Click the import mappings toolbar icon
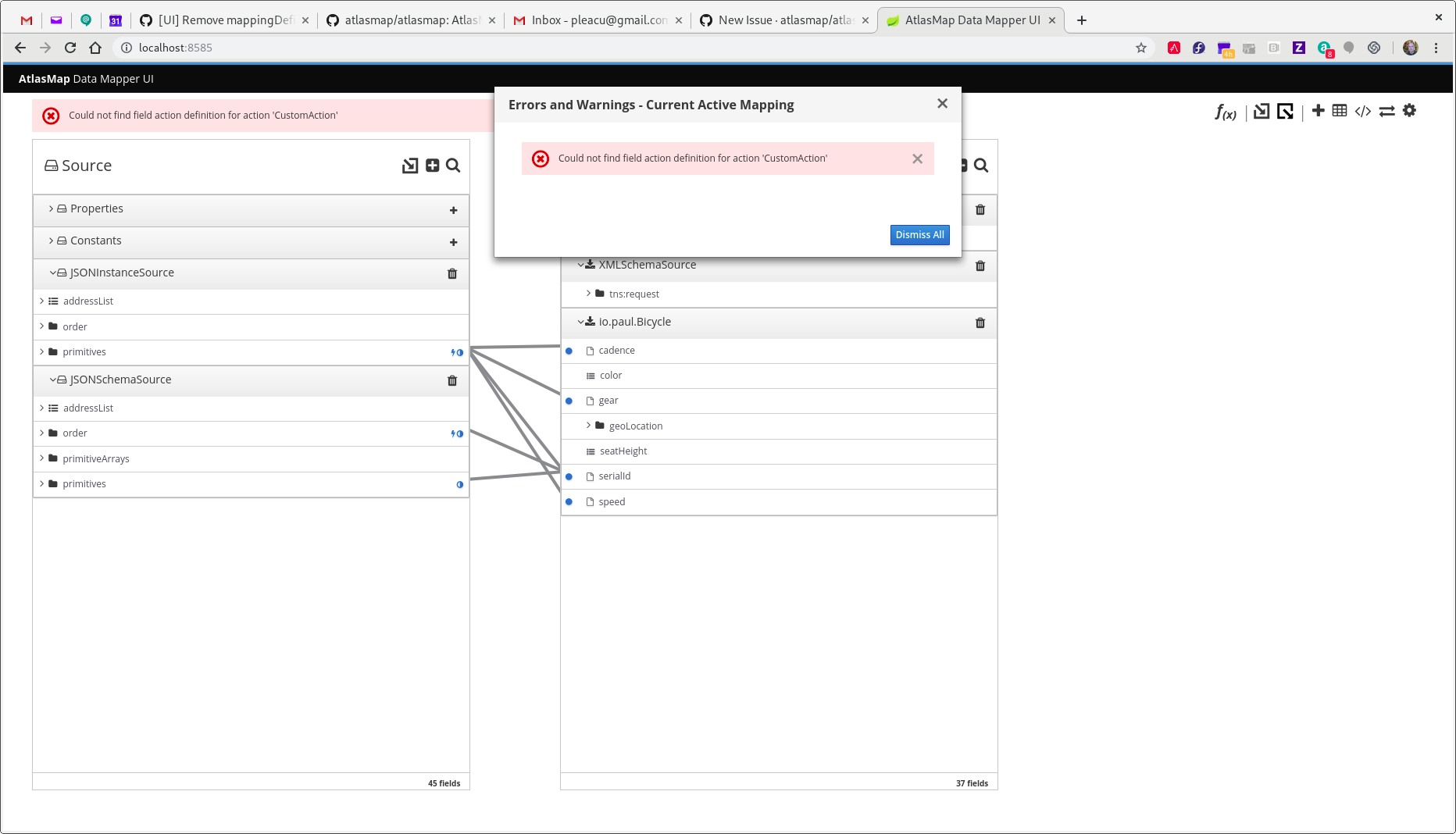Screen dimensions: 1456x834 point(1261,111)
